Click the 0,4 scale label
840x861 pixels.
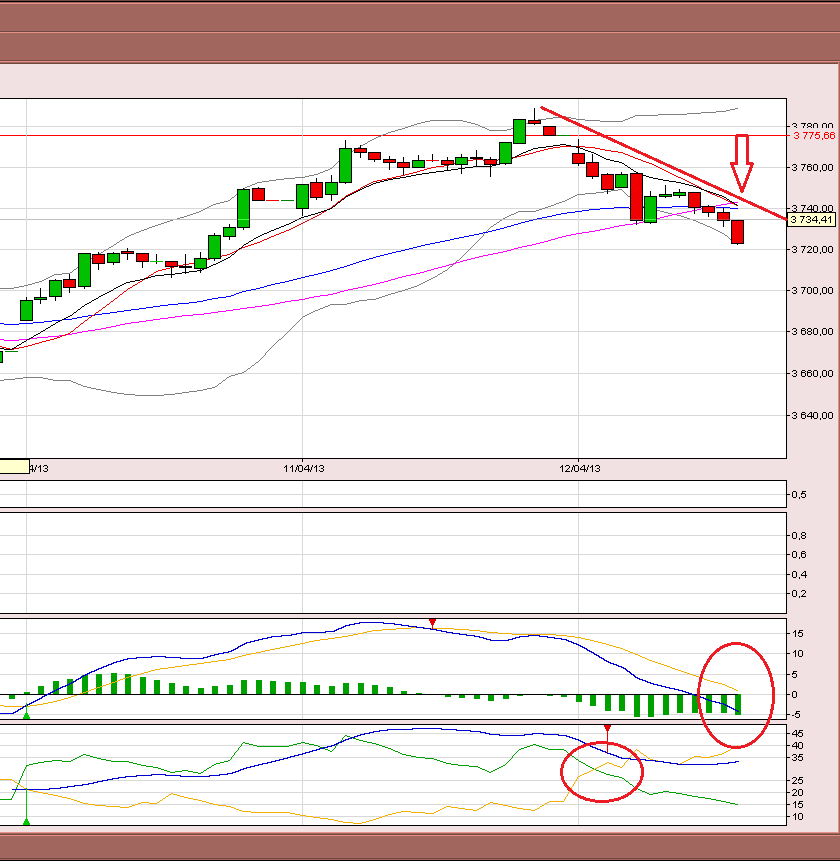pos(799,575)
